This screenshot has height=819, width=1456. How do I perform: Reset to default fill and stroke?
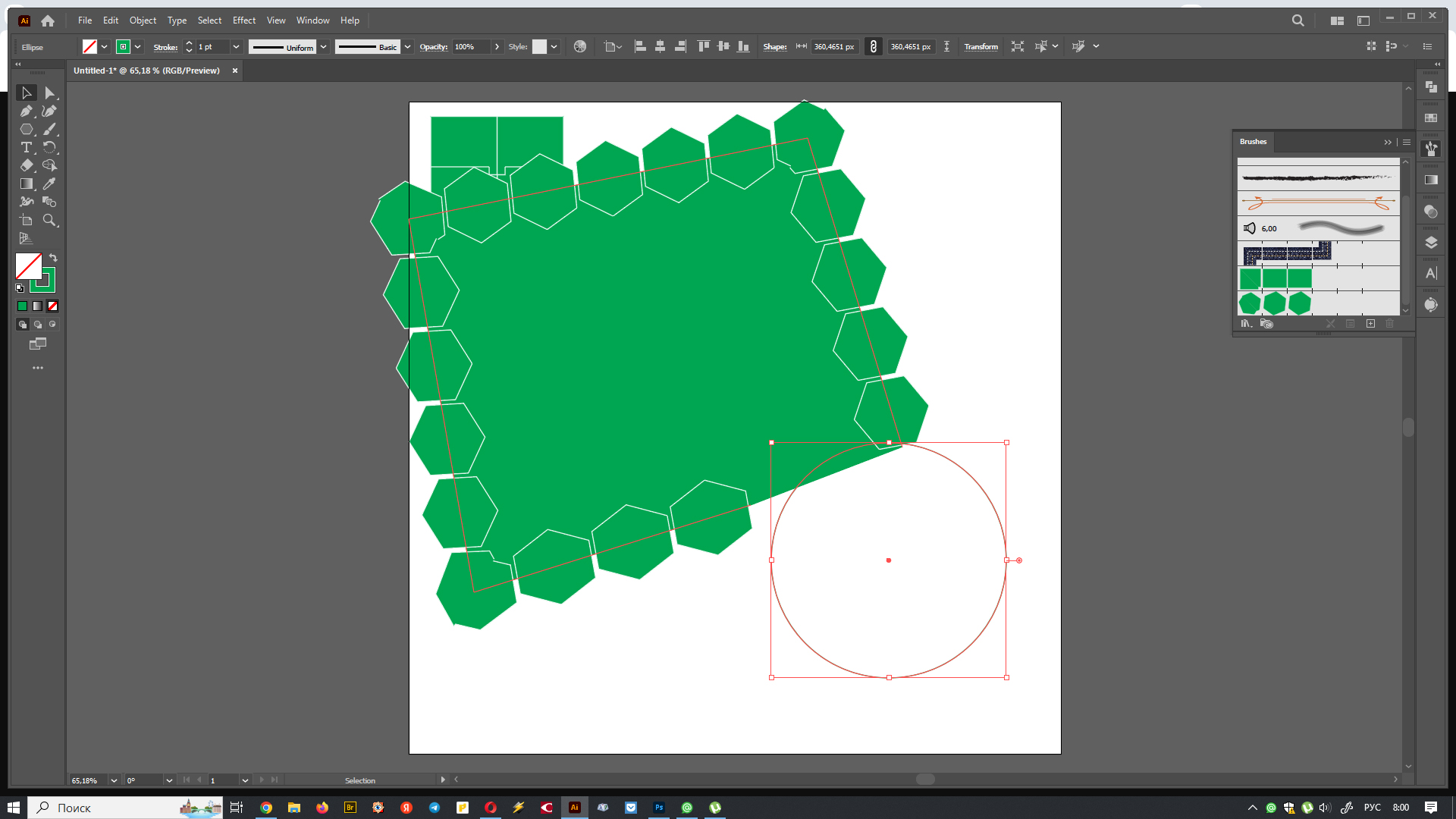click(x=20, y=288)
